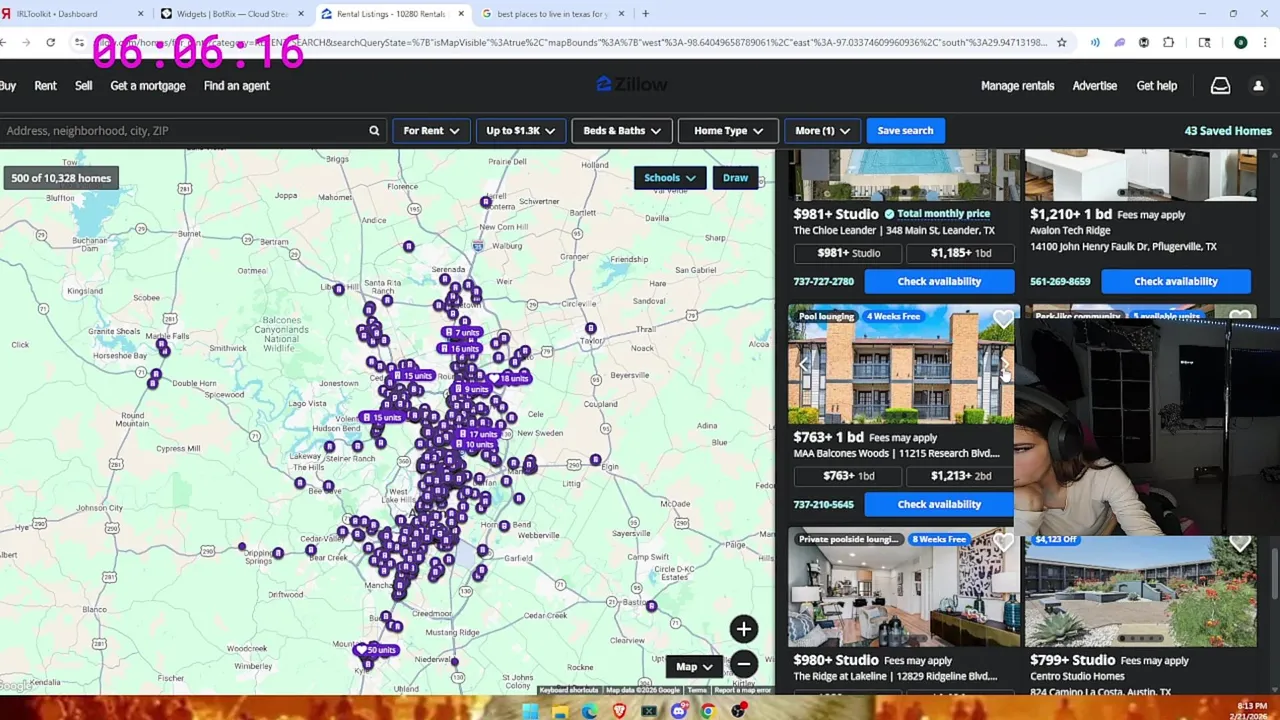Open the Home Type filter
This screenshot has width=1280, height=720.
pyautogui.click(x=728, y=131)
